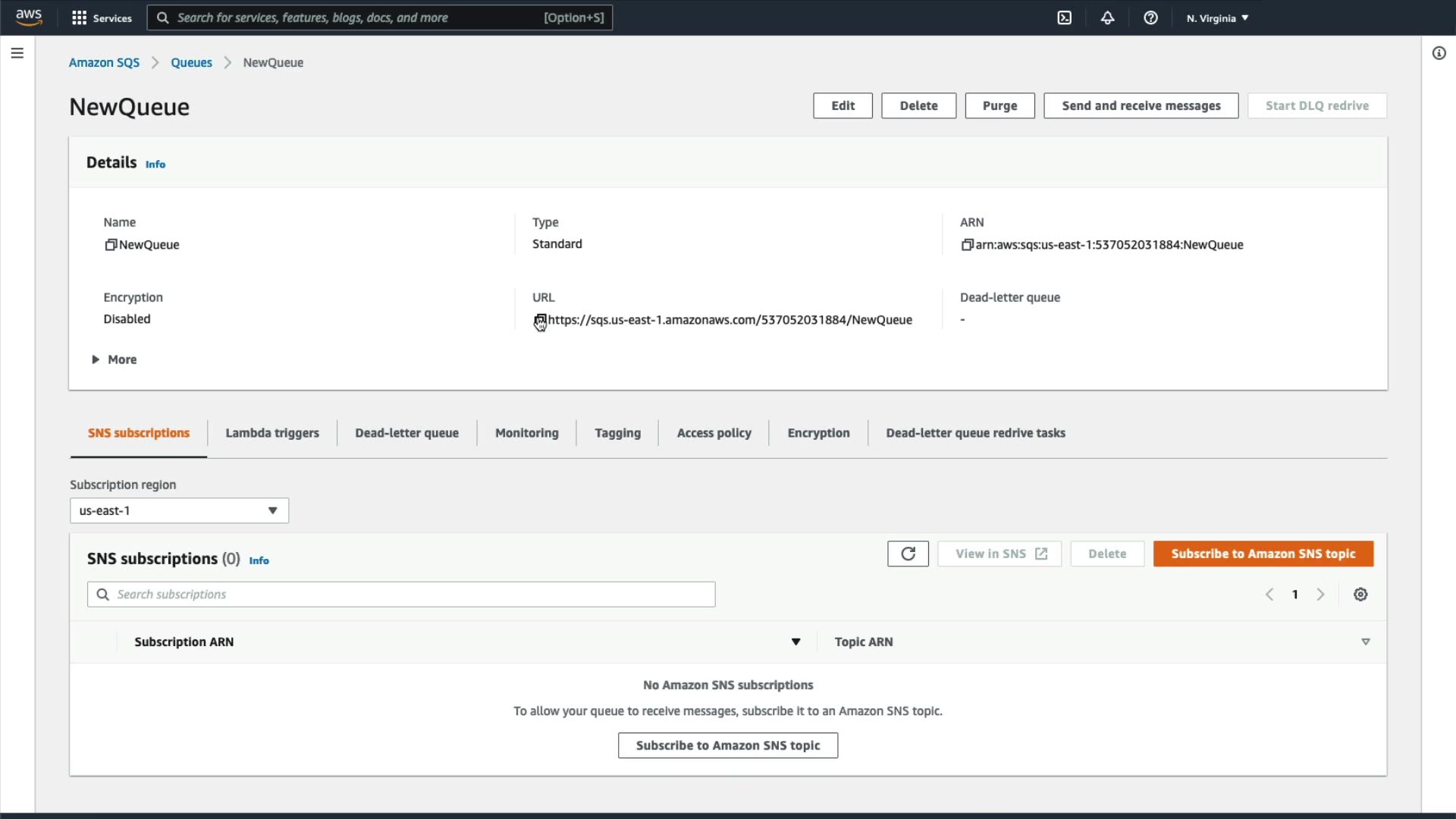Refresh the SNS subscriptions list
This screenshot has height=819, width=1456.
908,554
